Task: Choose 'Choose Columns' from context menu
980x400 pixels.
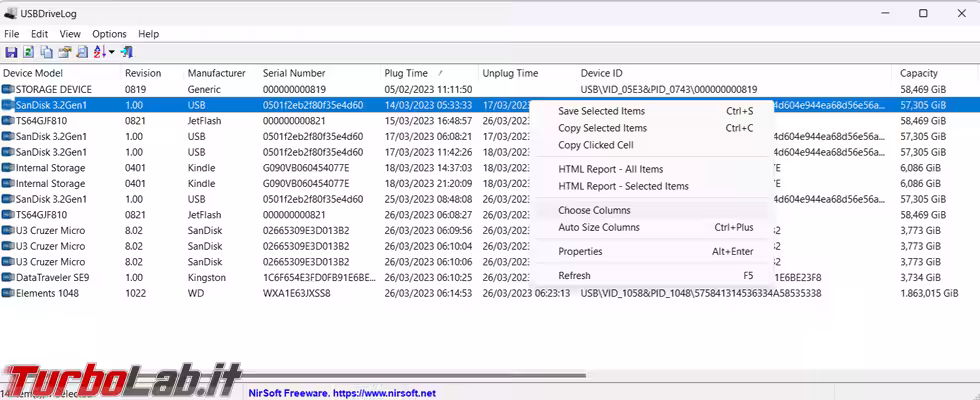Action: 594,210
